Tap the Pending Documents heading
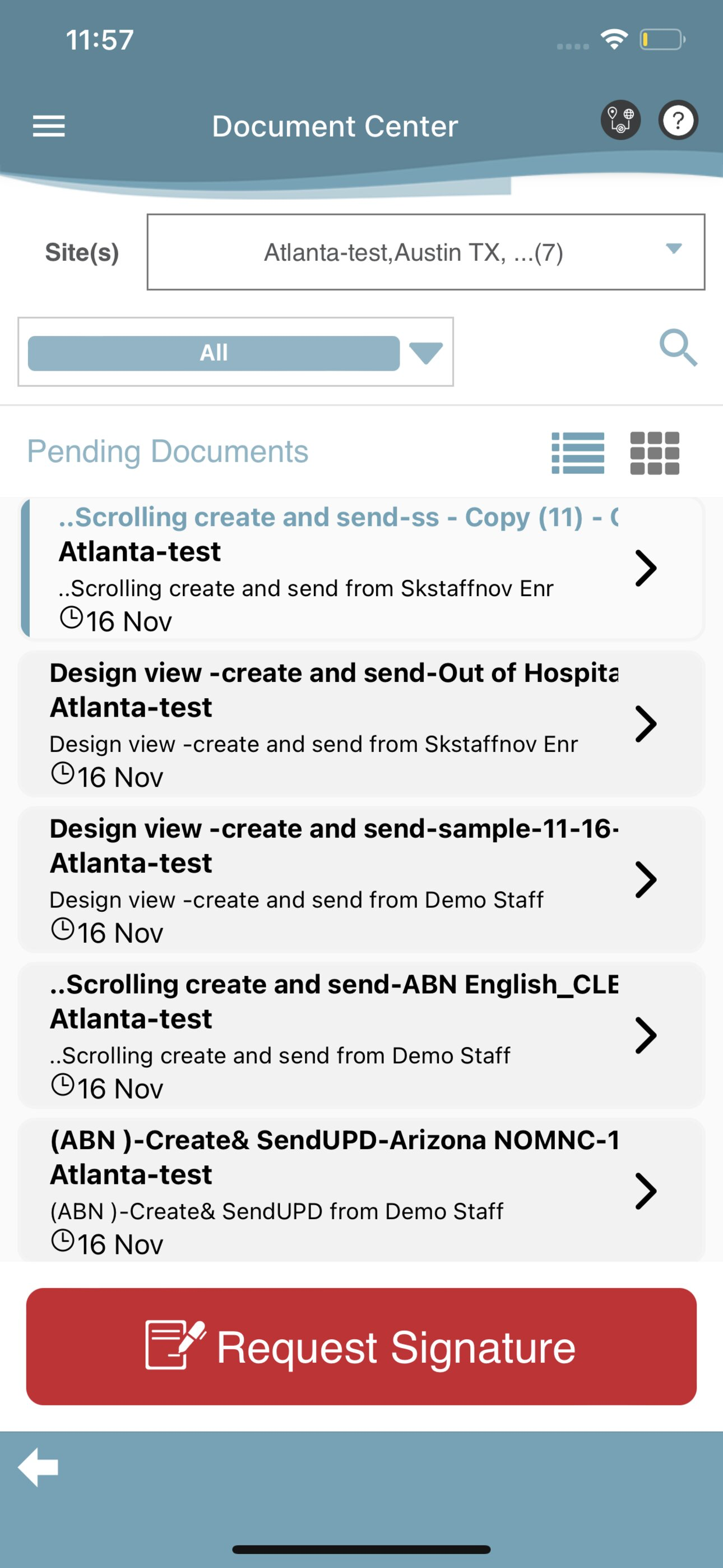 tap(168, 451)
